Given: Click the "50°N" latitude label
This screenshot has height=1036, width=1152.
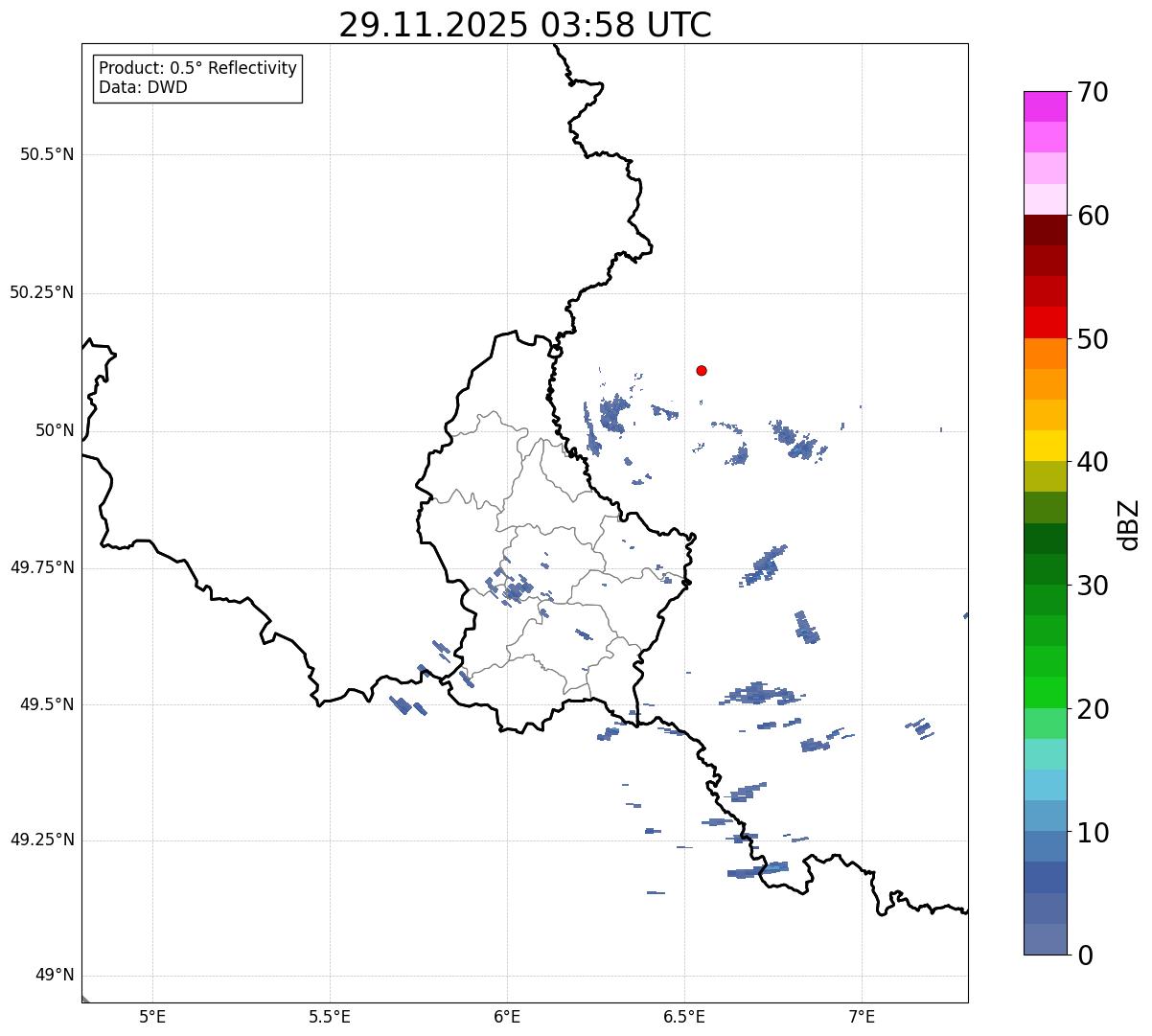Looking at the screenshot, I should (55, 430).
